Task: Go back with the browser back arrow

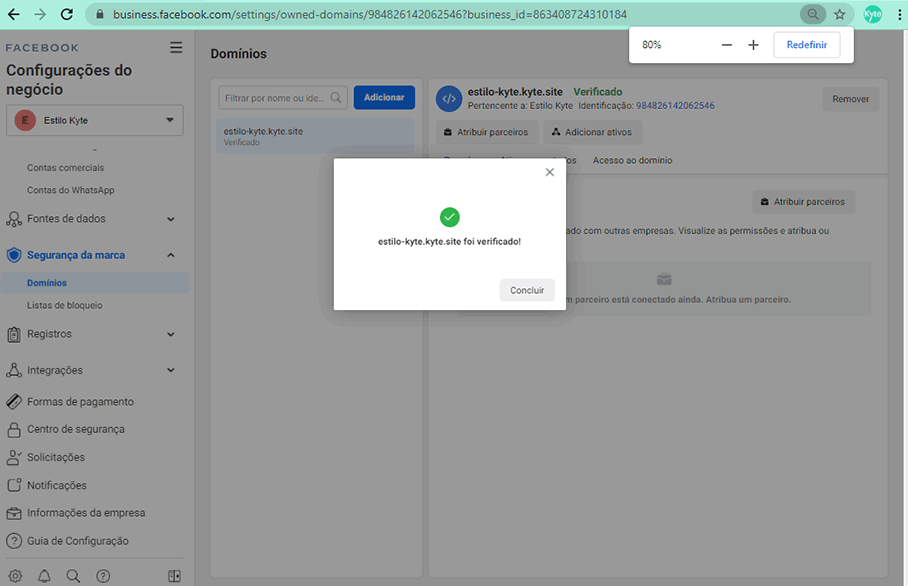Action: 14,14
